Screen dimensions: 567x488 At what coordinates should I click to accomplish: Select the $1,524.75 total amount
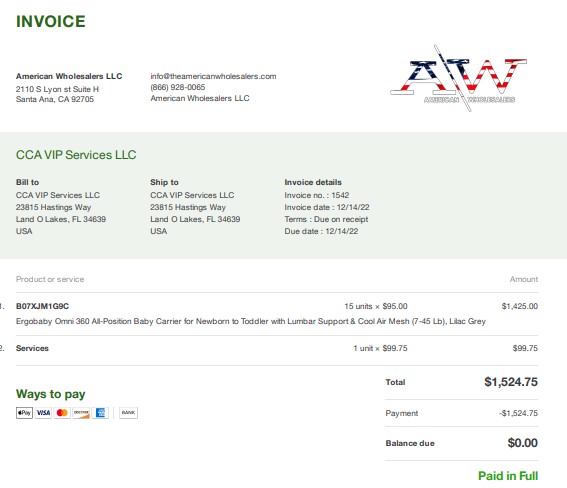(511, 382)
